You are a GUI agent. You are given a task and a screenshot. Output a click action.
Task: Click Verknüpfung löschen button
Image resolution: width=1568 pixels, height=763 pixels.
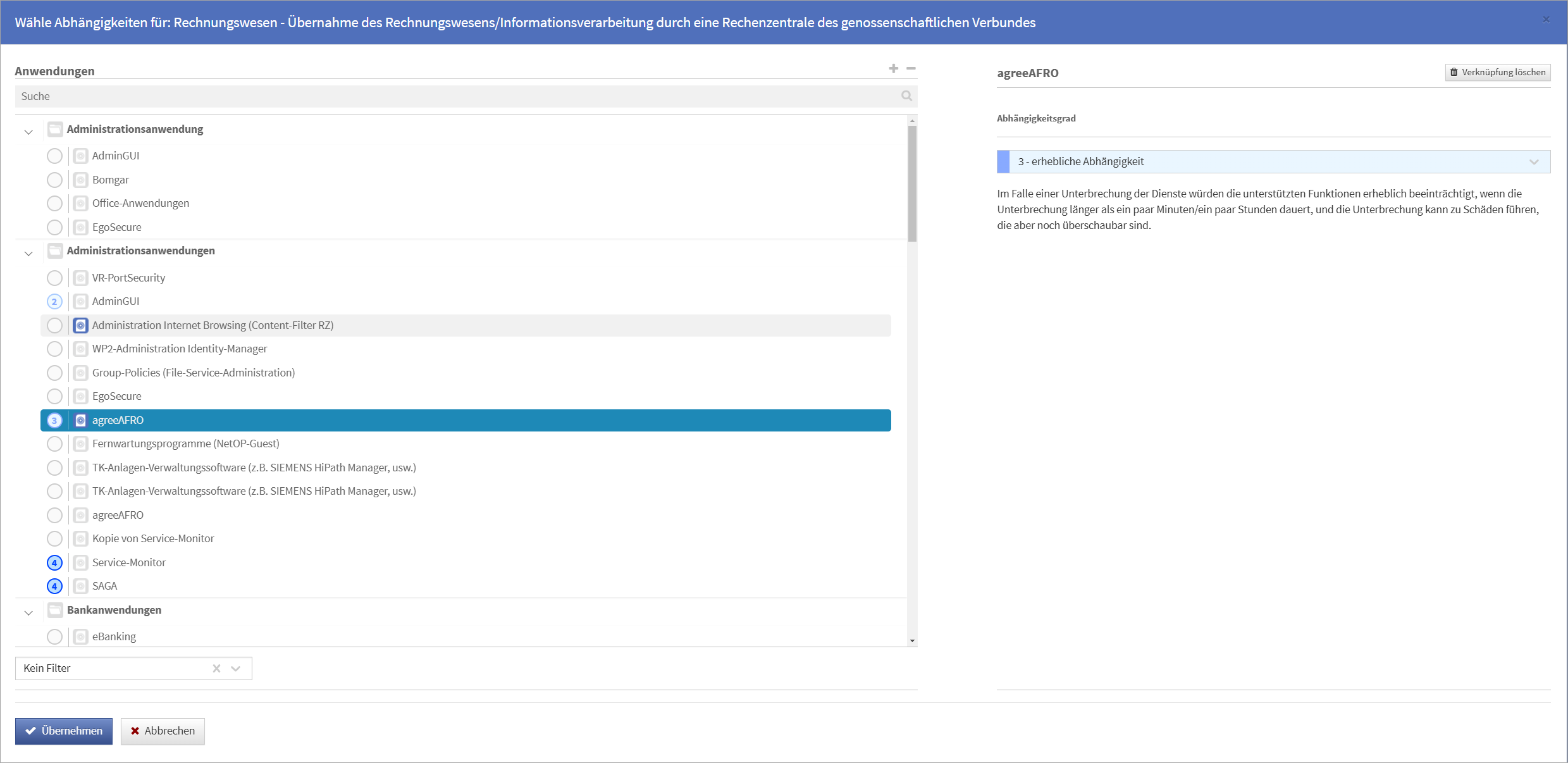1497,72
